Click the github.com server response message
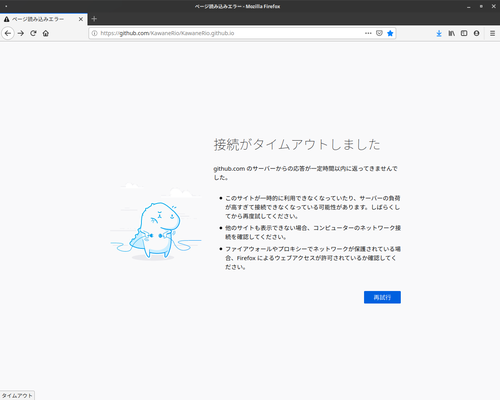The image size is (500, 400). click(305, 173)
